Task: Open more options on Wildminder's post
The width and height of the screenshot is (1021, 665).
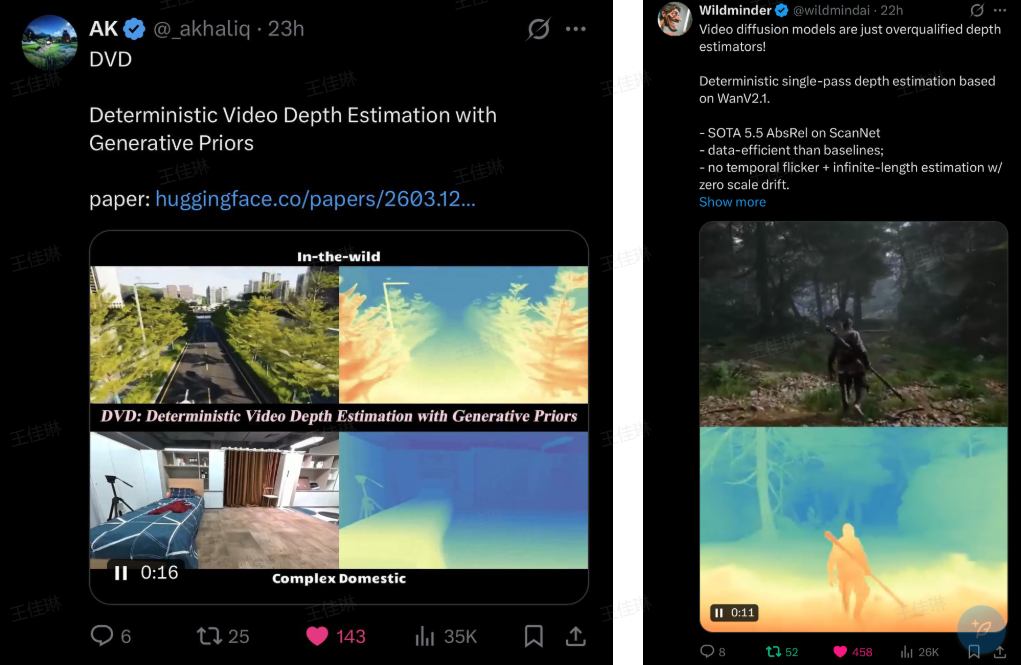Action: point(1000,10)
